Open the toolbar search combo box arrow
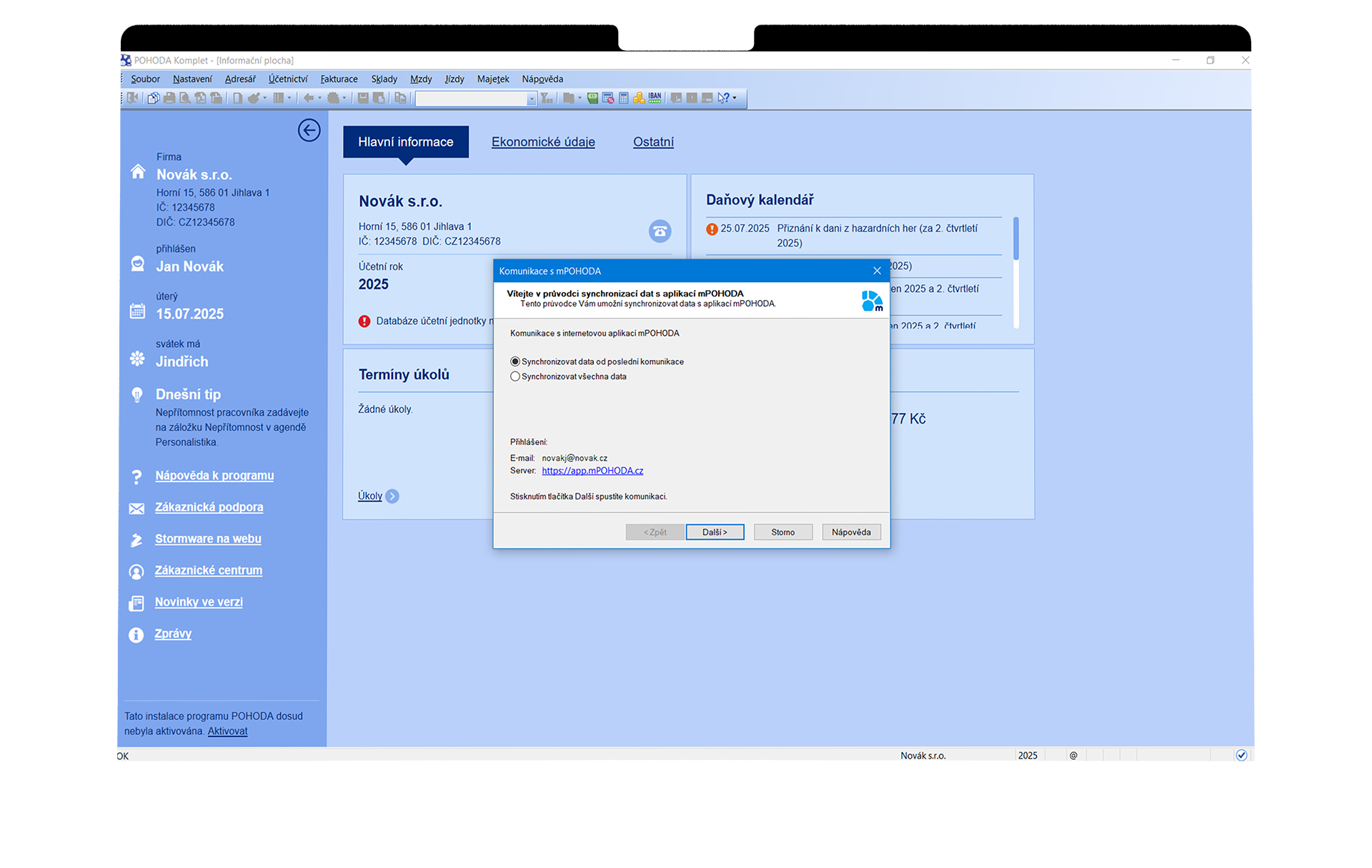This screenshot has height=868, width=1372. [x=531, y=99]
